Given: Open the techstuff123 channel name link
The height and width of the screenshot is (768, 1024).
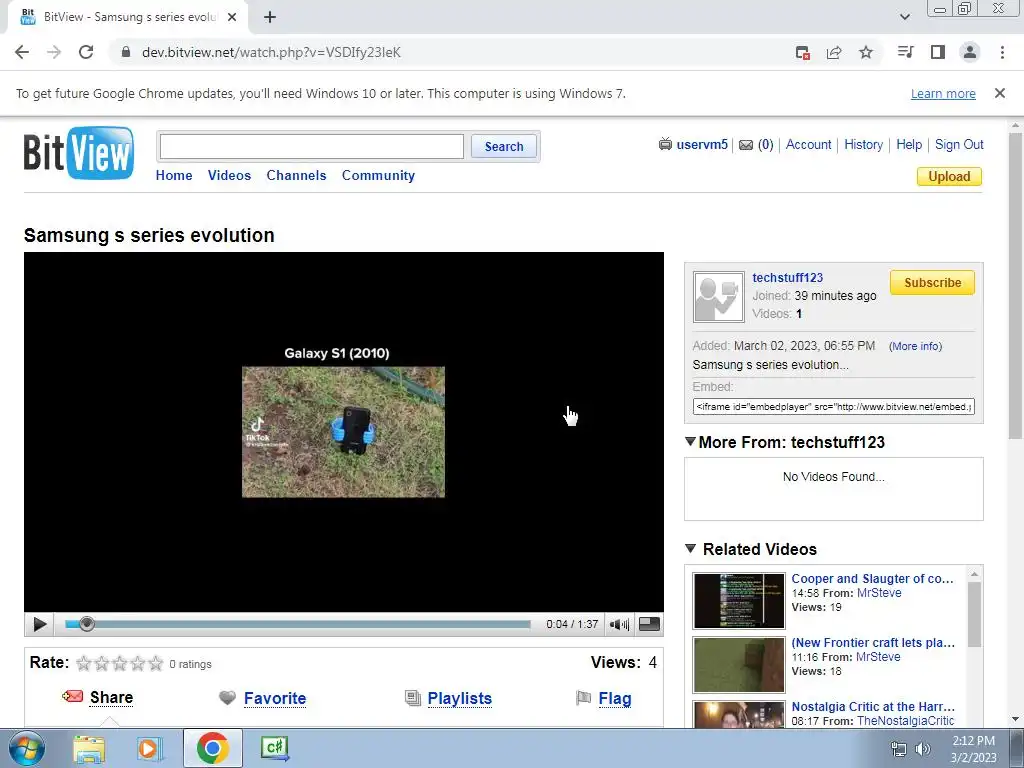Looking at the screenshot, I should [787, 278].
